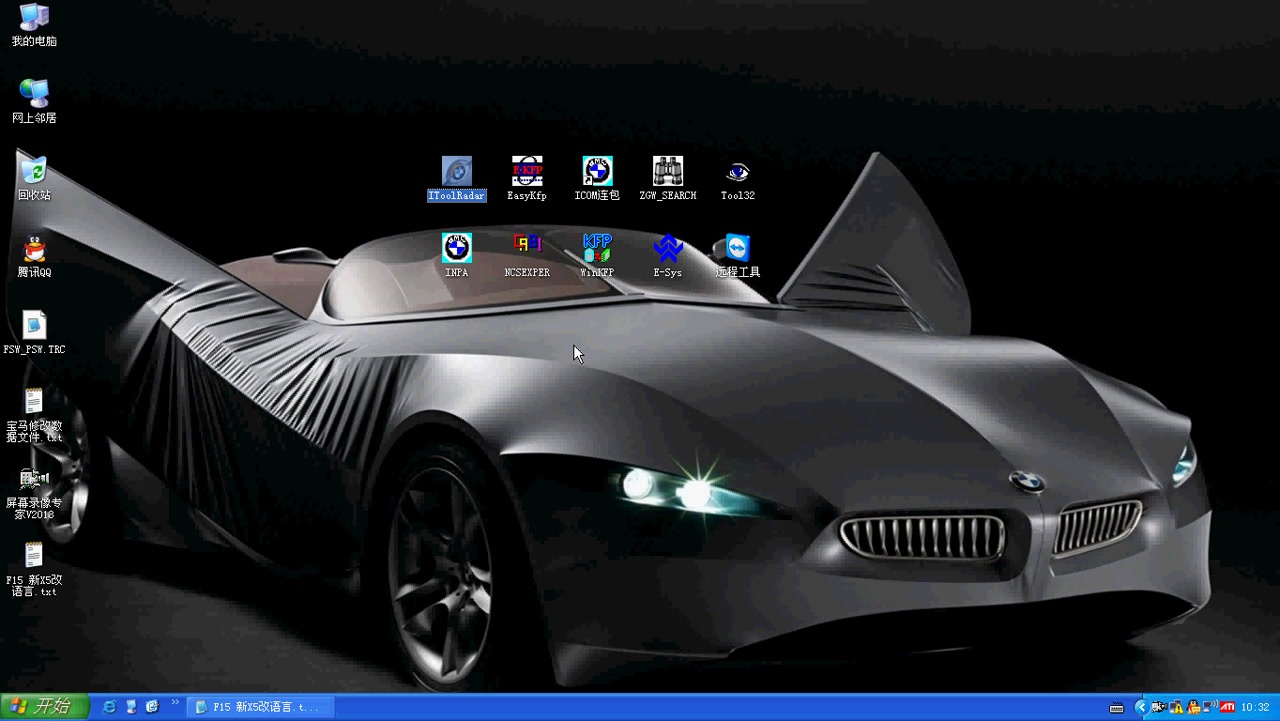Click the Show Desktop quick launch icon
The height and width of the screenshot is (721, 1280).
[131, 707]
